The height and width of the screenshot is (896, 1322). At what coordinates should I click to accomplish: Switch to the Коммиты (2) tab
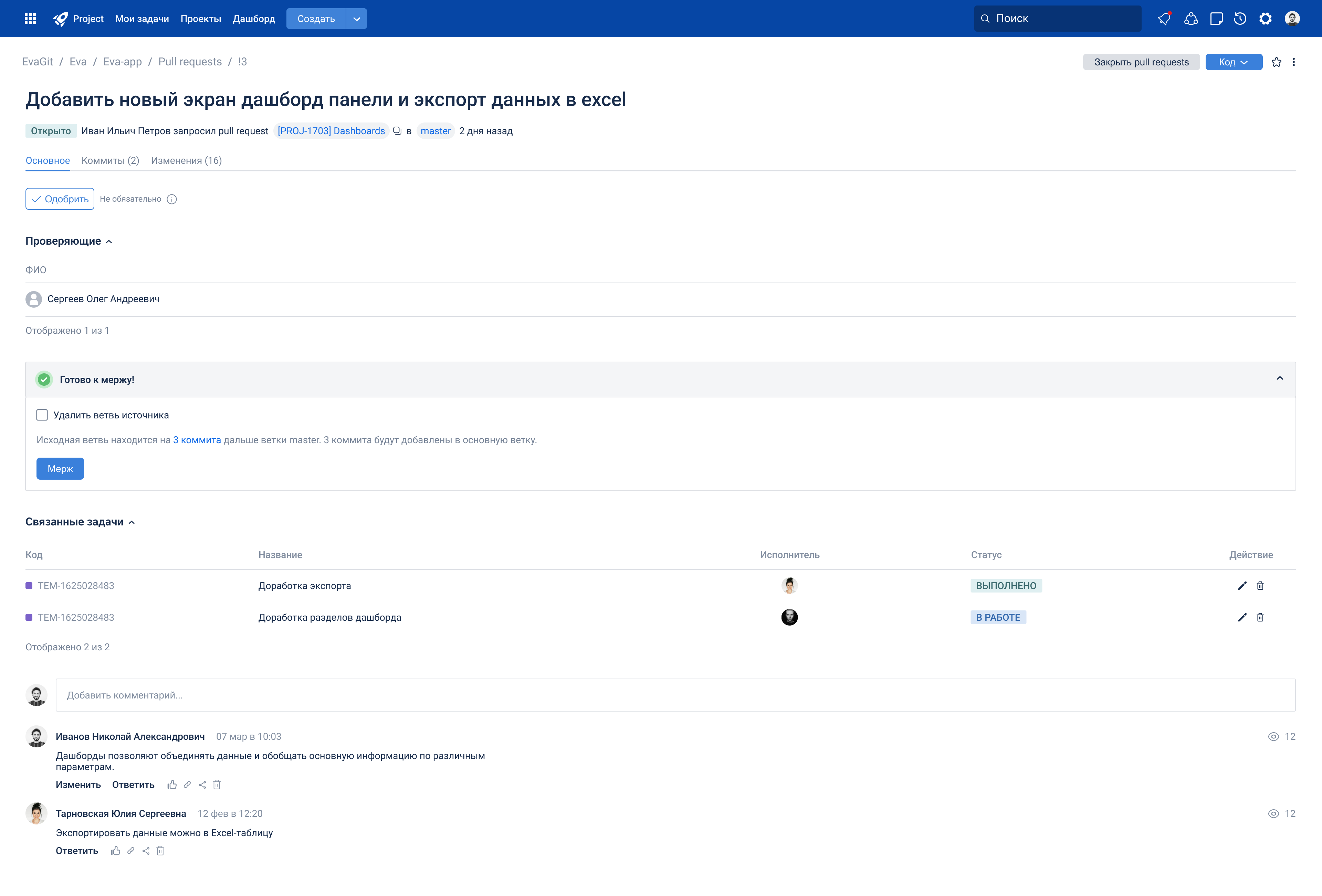(x=111, y=160)
